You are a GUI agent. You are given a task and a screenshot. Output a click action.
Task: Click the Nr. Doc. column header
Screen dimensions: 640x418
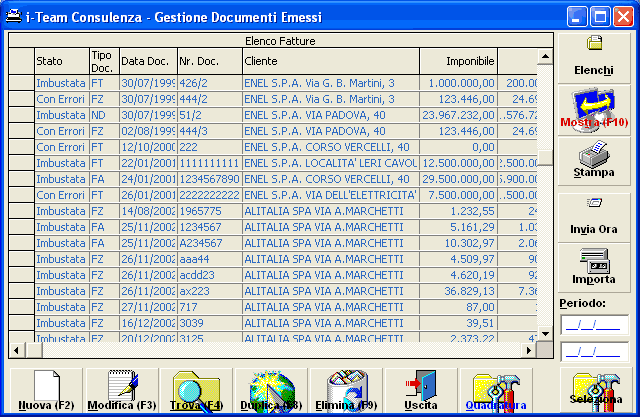pos(210,61)
